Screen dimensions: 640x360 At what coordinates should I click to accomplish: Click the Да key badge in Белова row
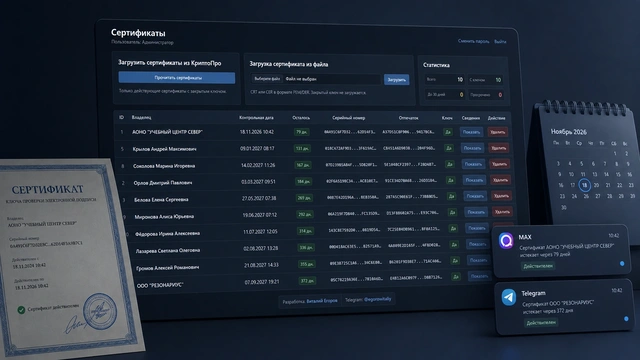[451, 196]
